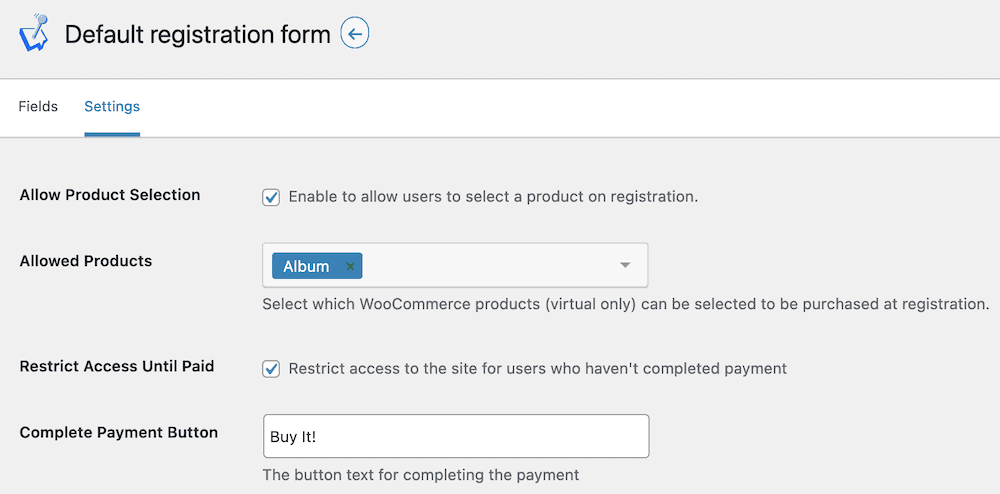Viewport: 1000px width, 494px height.
Task: Select the Album chip in Allowed Products
Action: click(x=307, y=266)
